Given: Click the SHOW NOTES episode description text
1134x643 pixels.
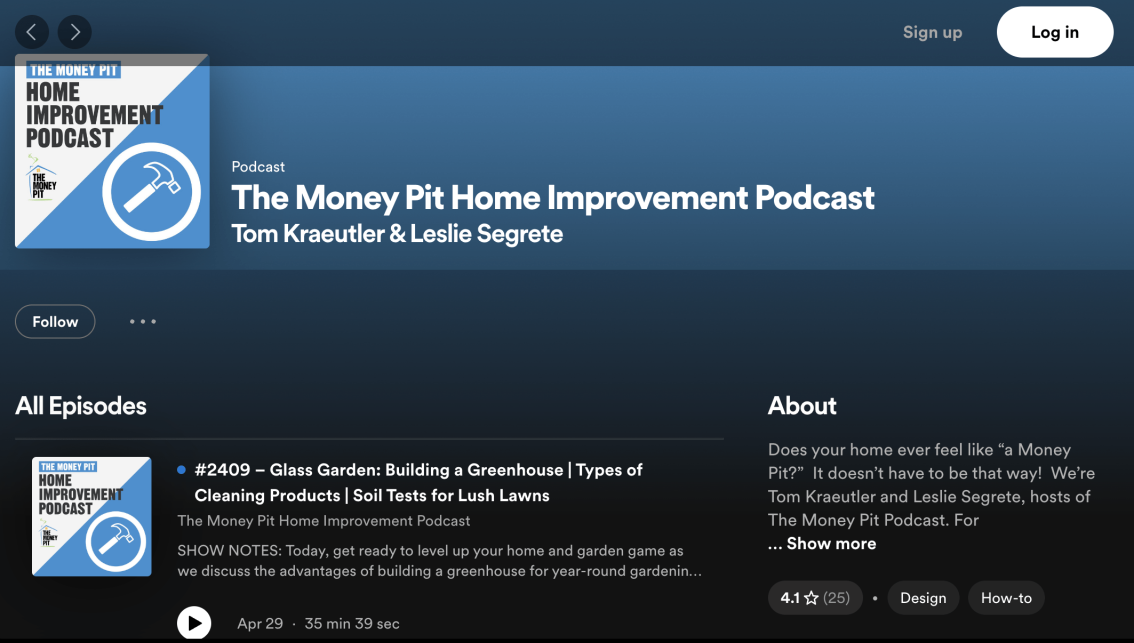Looking at the screenshot, I should coord(438,561).
